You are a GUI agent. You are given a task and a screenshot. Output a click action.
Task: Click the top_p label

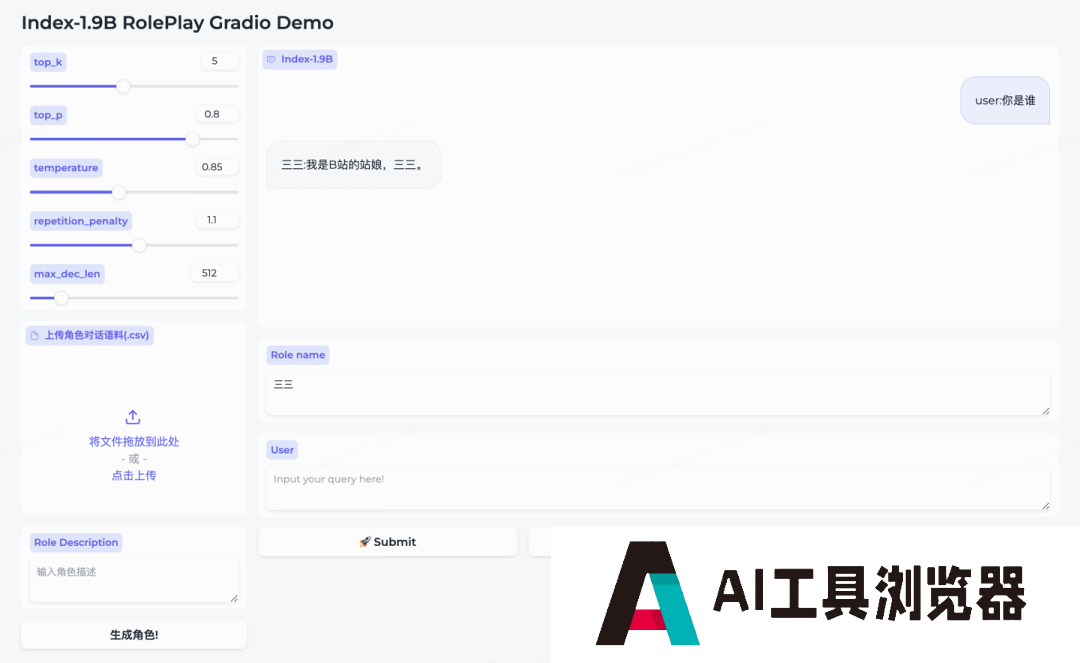coord(48,115)
